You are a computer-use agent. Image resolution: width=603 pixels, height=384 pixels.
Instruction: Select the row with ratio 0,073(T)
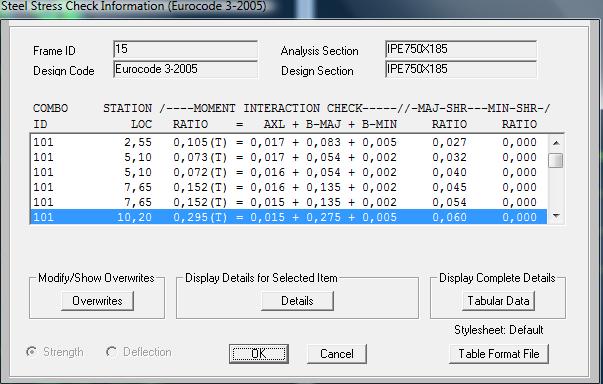click(x=288, y=157)
